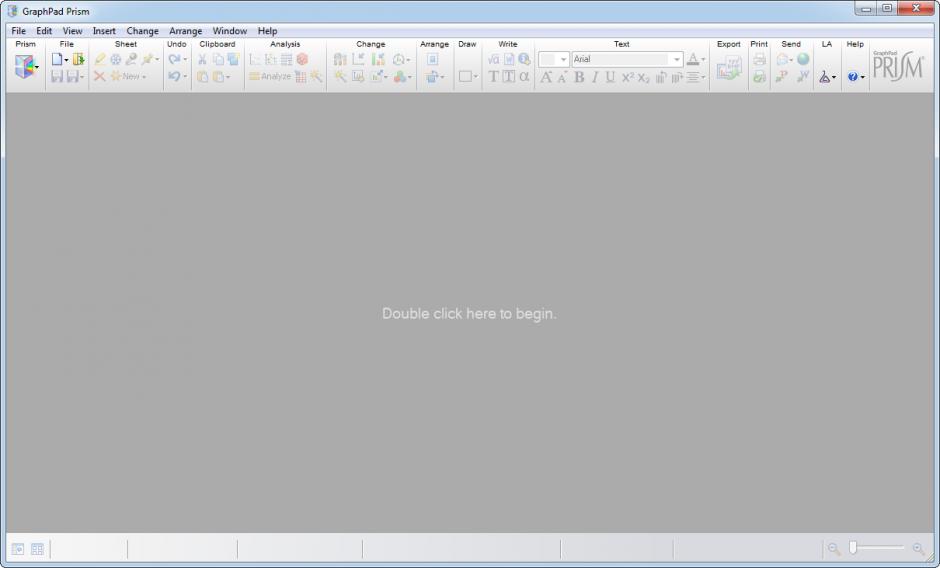Click the zoom slider handle in status bar
The width and height of the screenshot is (940, 568).
[852, 547]
